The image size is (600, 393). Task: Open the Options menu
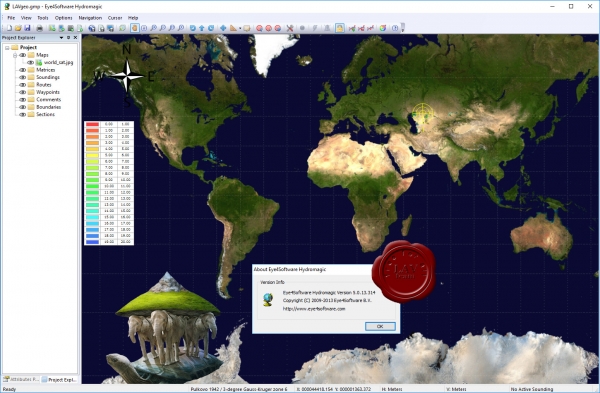coord(64,18)
